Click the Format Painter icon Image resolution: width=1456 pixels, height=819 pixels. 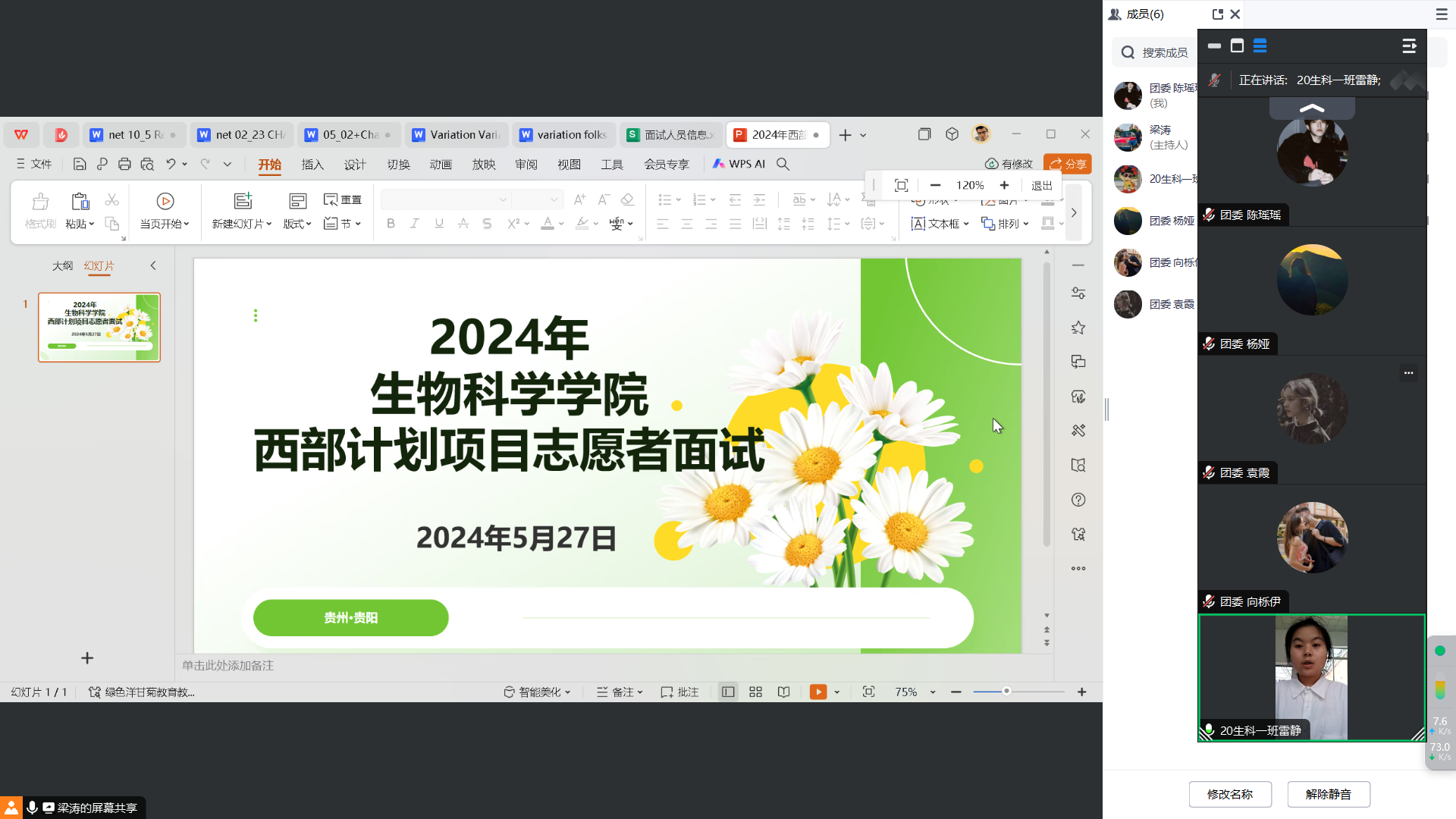tap(40, 202)
